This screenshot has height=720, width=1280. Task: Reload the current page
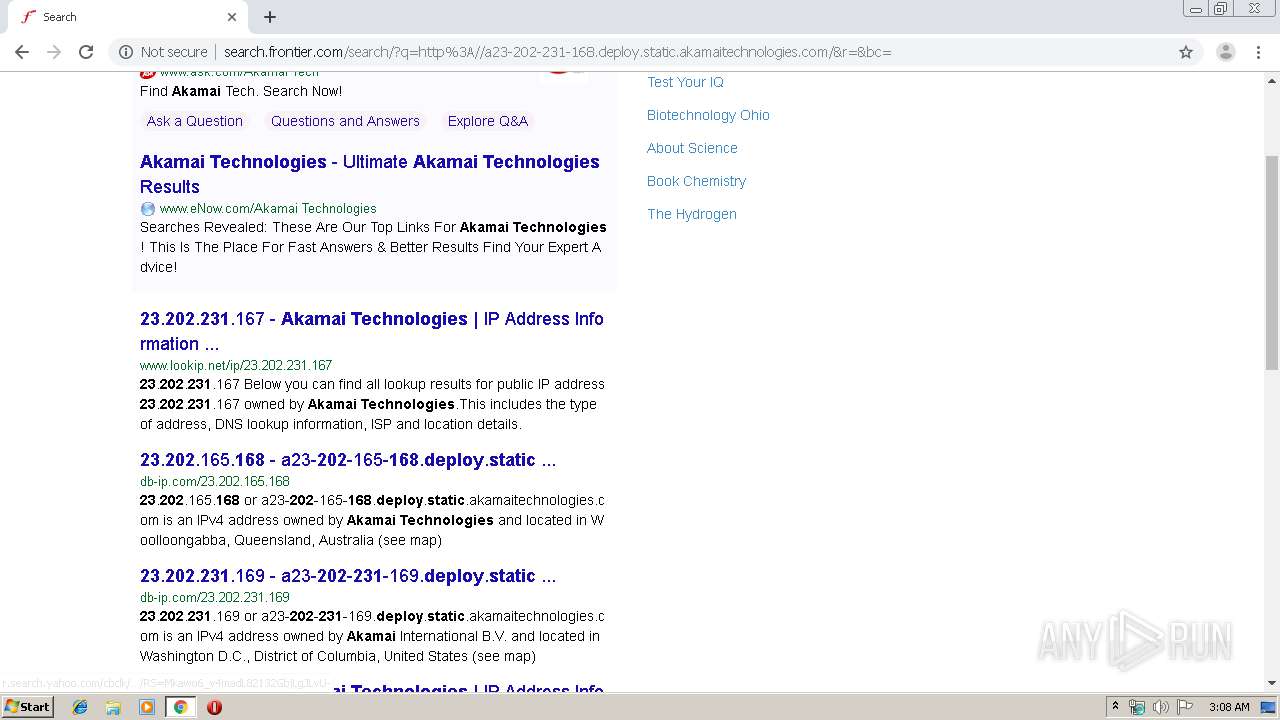(x=86, y=52)
